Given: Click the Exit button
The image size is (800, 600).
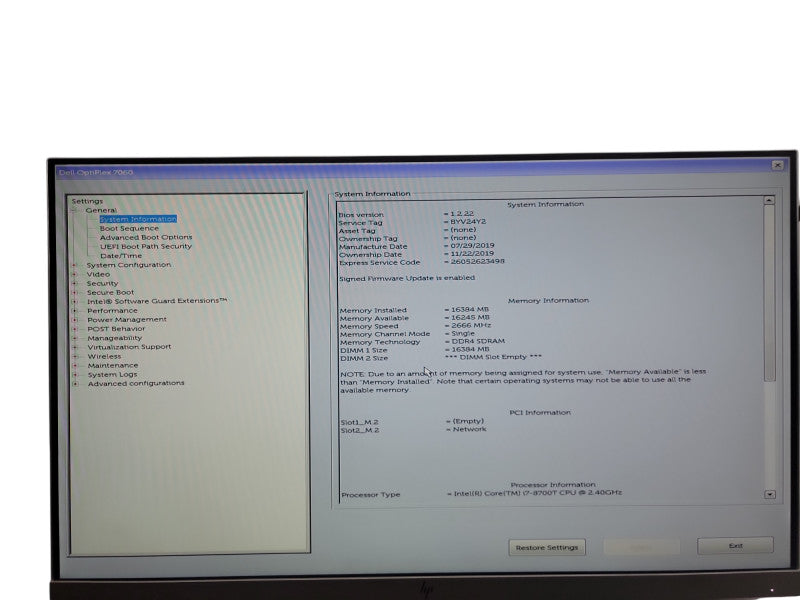Looking at the screenshot, I should pyautogui.click(x=735, y=545).
